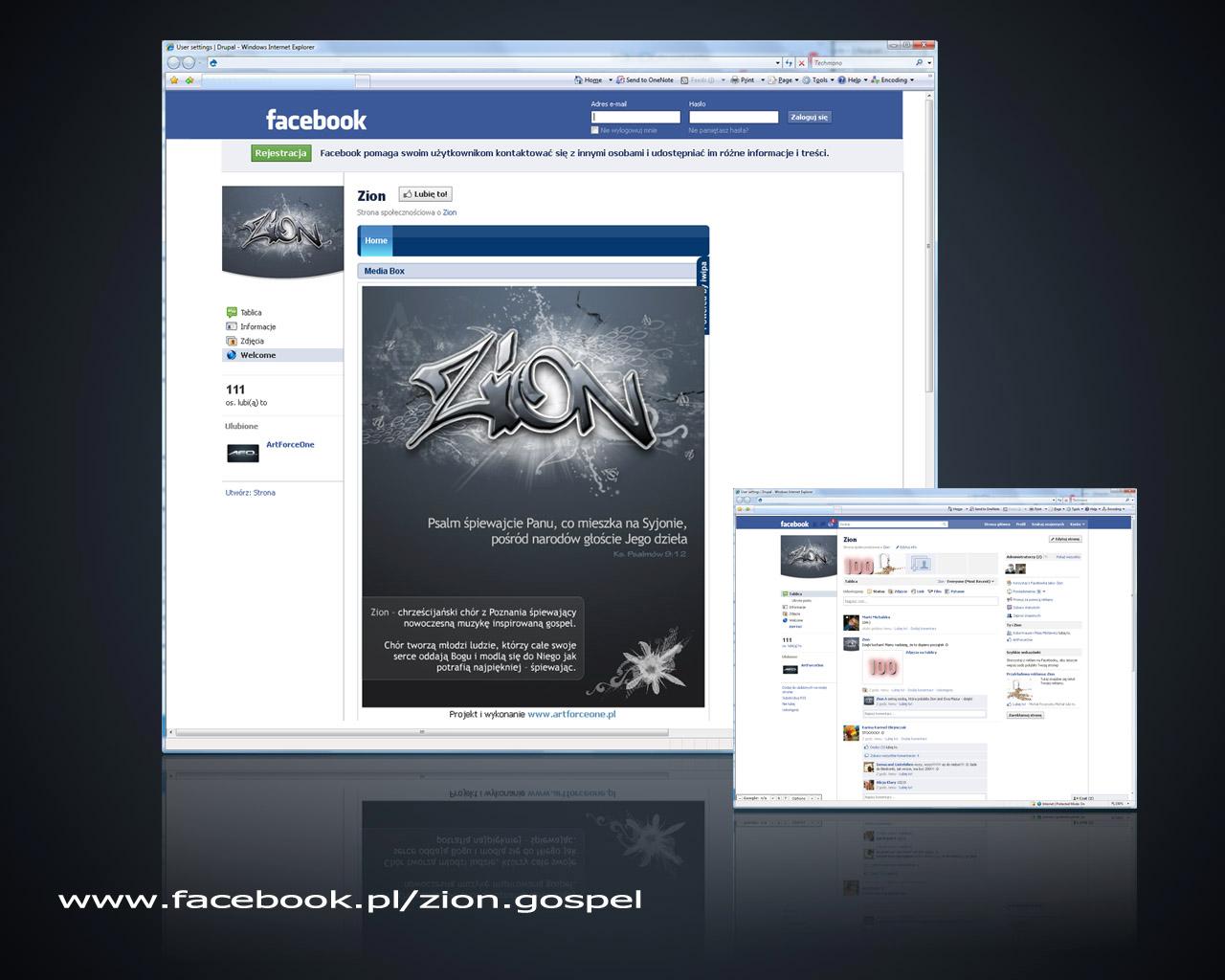Click Profil in small window header

pos(1021,524)
